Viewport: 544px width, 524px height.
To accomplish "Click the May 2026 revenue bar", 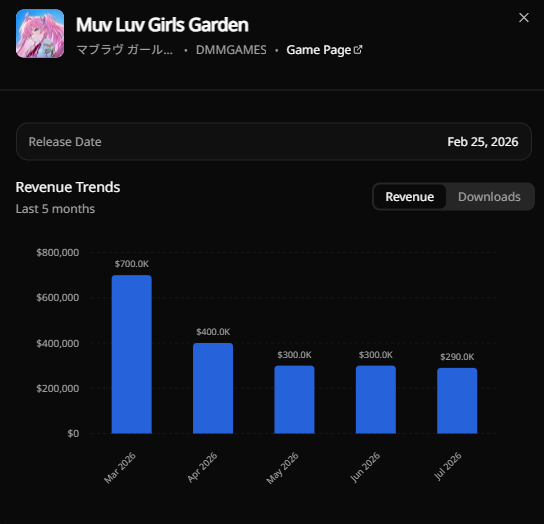I will 294,399.
